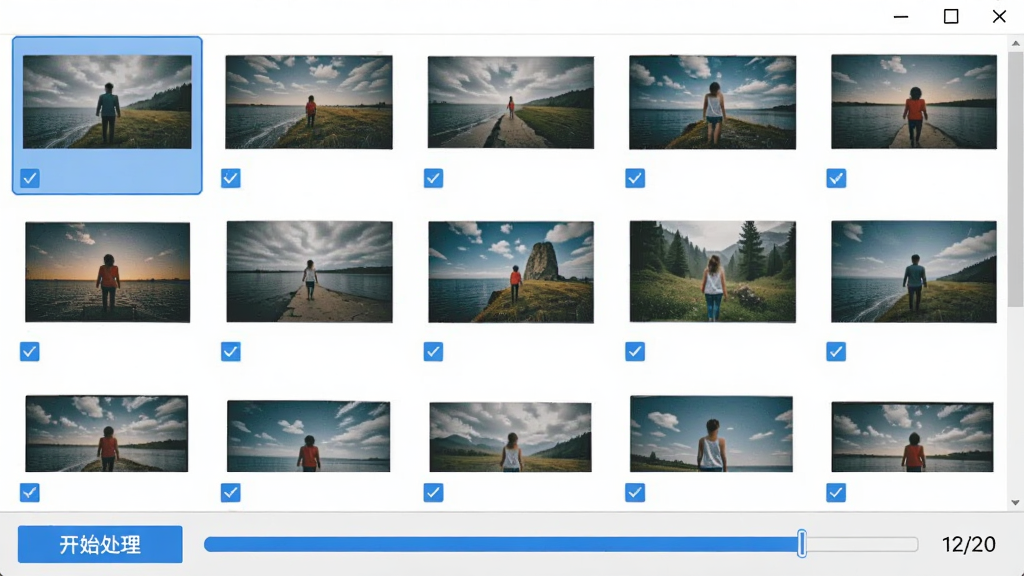Click the scrollbar up arrow
Viewport: 1024px width, 576px height.
click(1015, 44)
